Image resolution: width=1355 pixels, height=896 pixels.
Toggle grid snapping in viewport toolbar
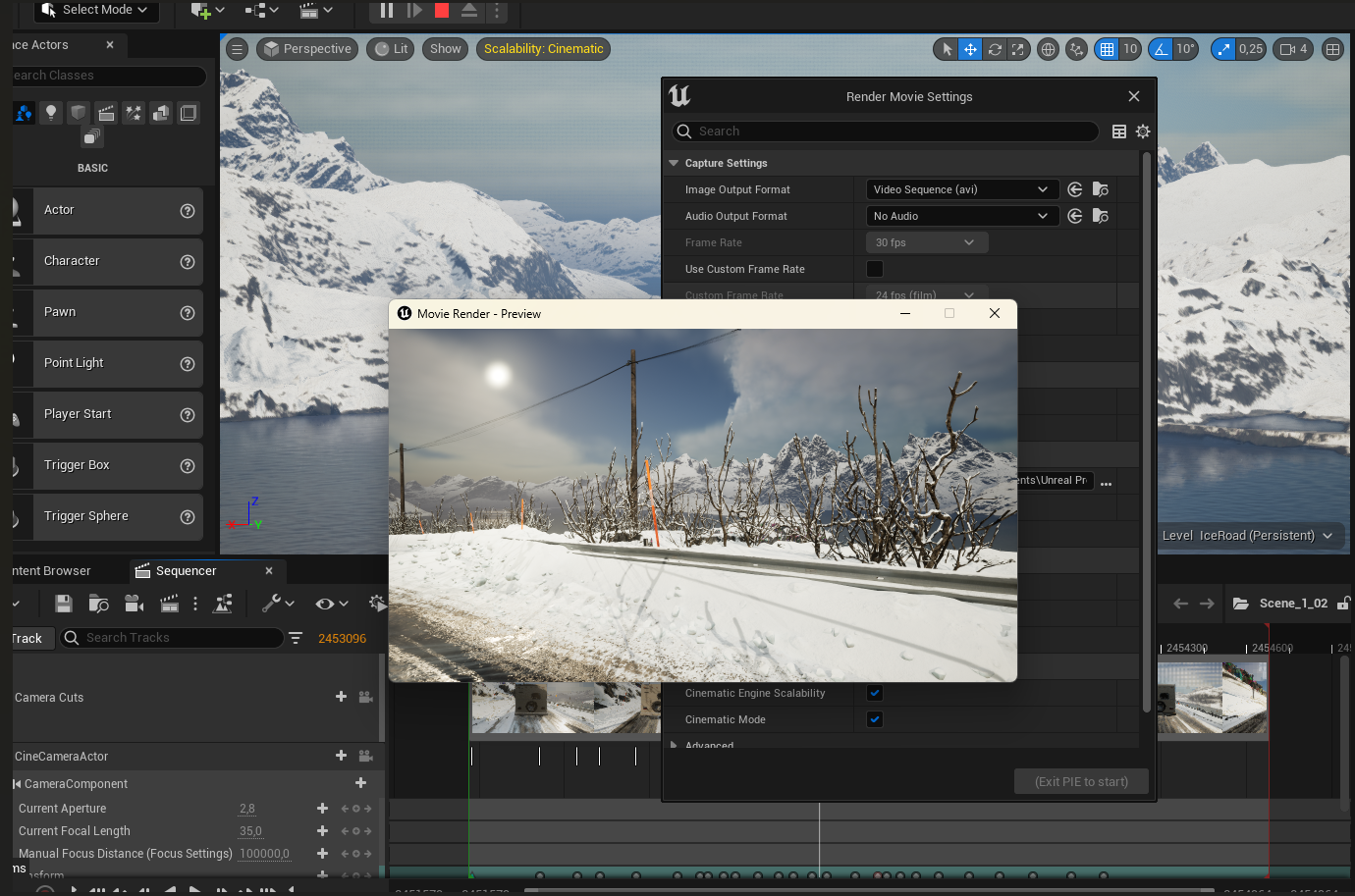coord(1107,49)
